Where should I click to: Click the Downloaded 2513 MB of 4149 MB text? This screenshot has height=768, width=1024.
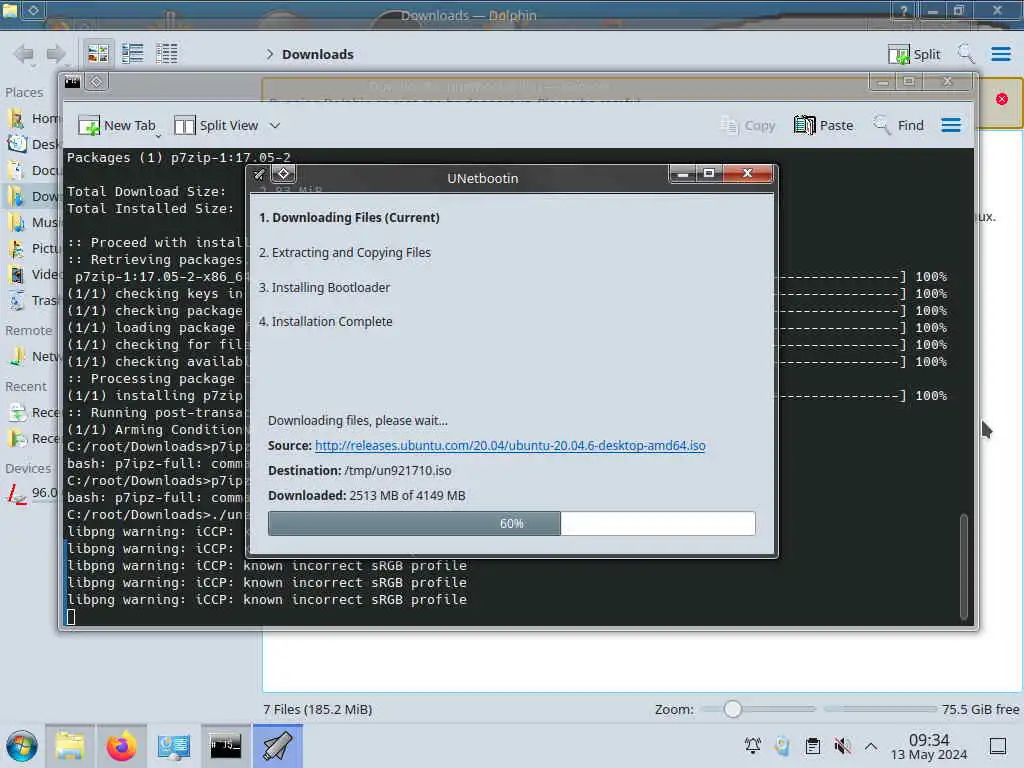tap(367, 496)
